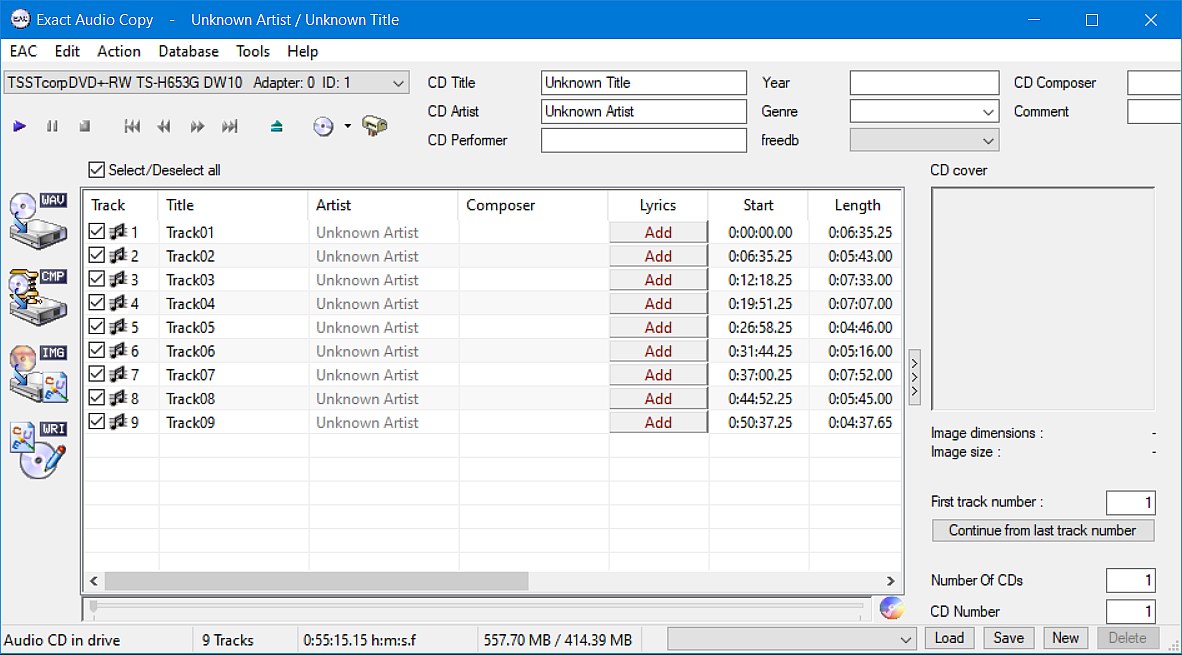
Task: Click the horizontal scrollbar thumb of the track list
Action: pos(317,581)
